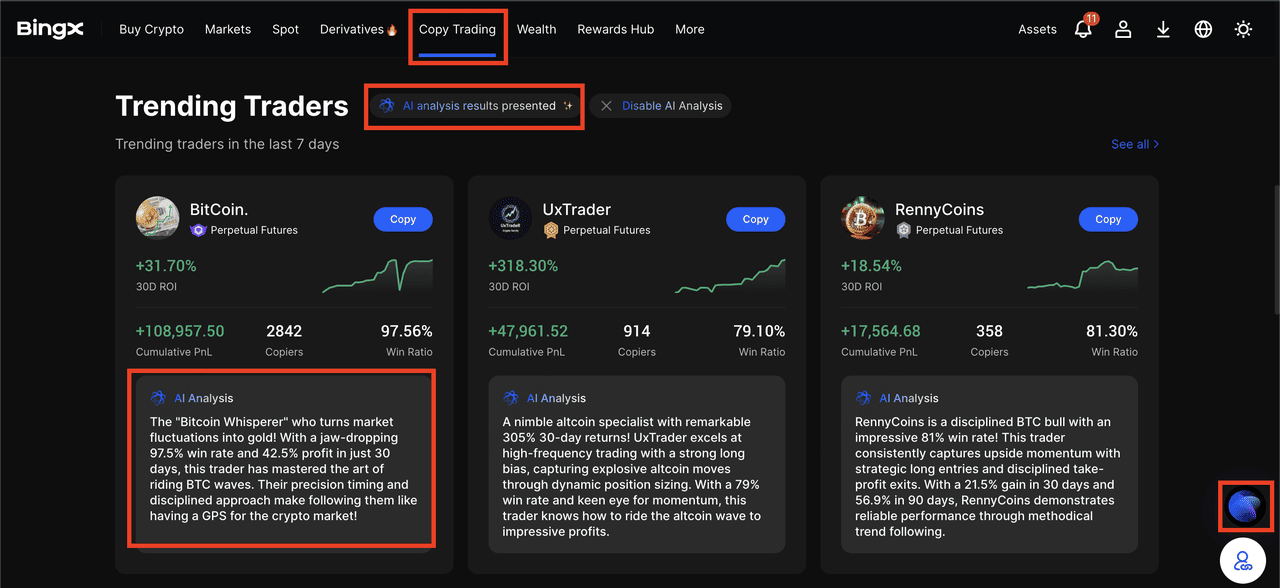This screenshot has height=588, width=1280.
Task: Click the +17,564.68 cumulative PnL value
Action: pyautogui.click(x=881, y=331)
